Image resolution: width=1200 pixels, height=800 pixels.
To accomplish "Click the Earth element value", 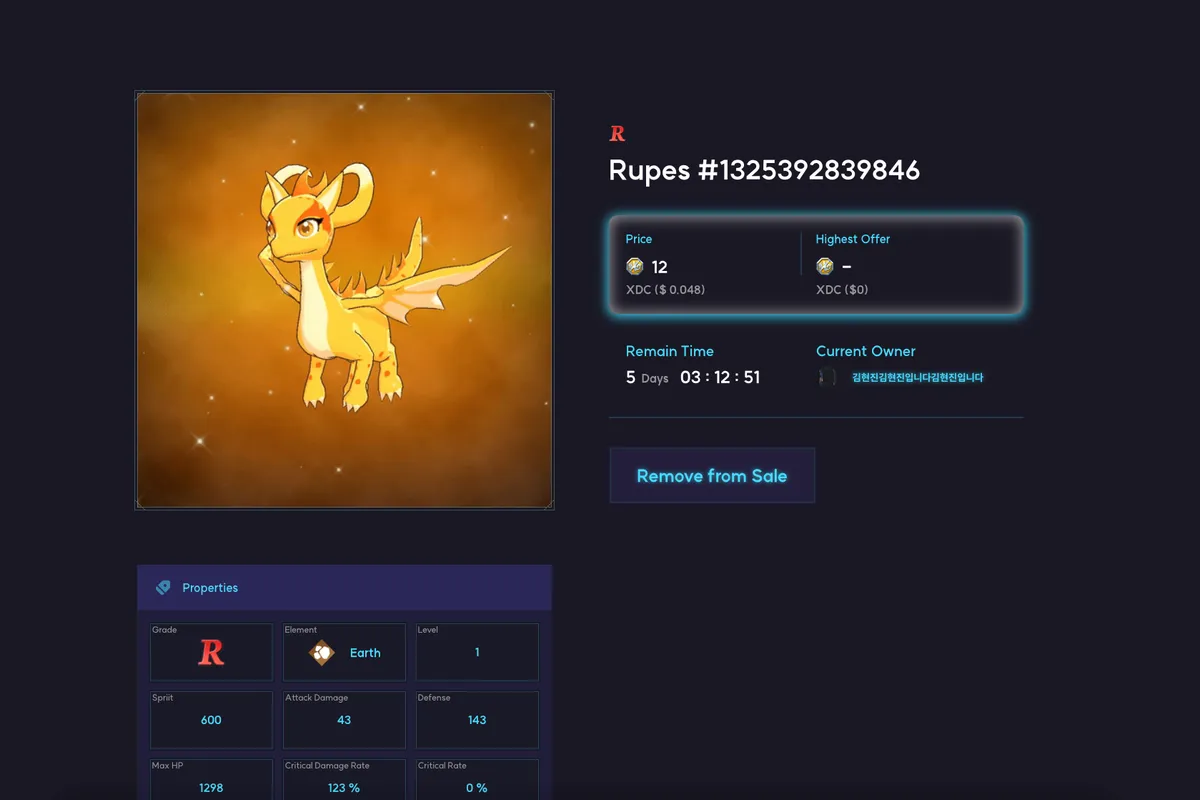I will 365,653.
